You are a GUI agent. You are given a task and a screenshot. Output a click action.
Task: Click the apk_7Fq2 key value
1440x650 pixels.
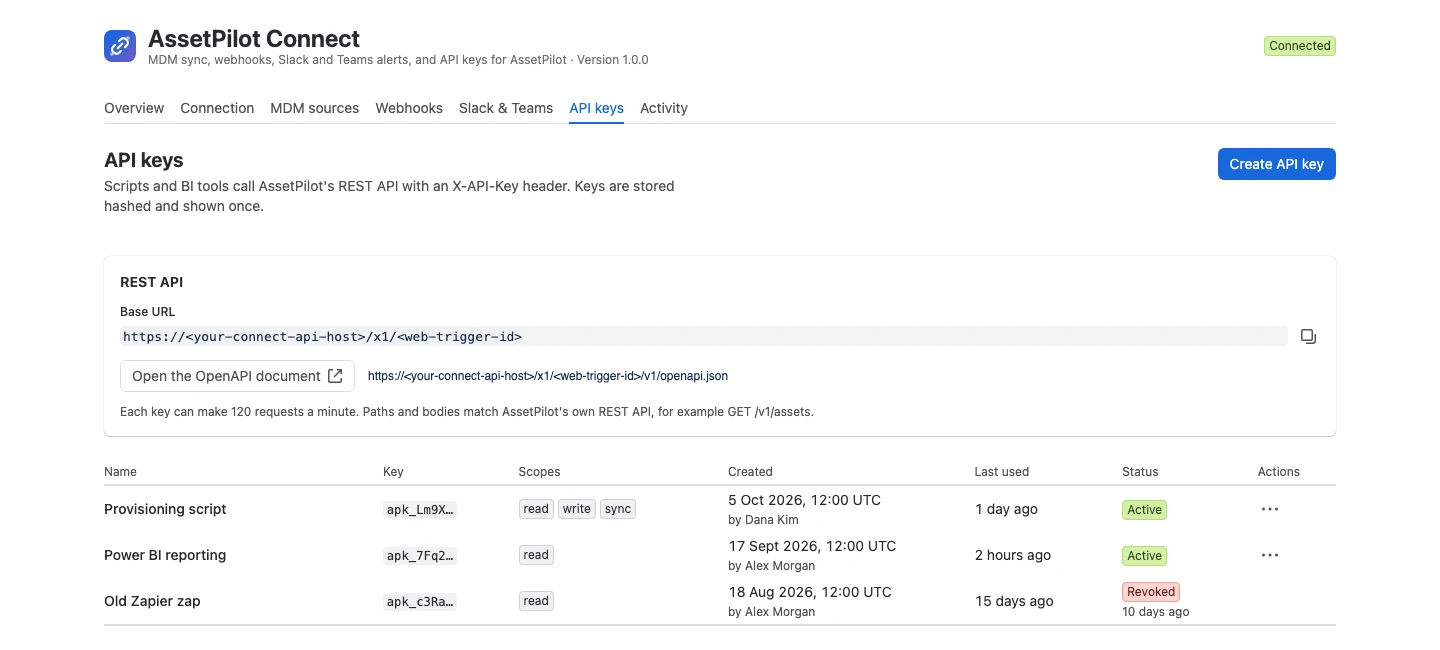pyautogui.click(x=420, y=555)
